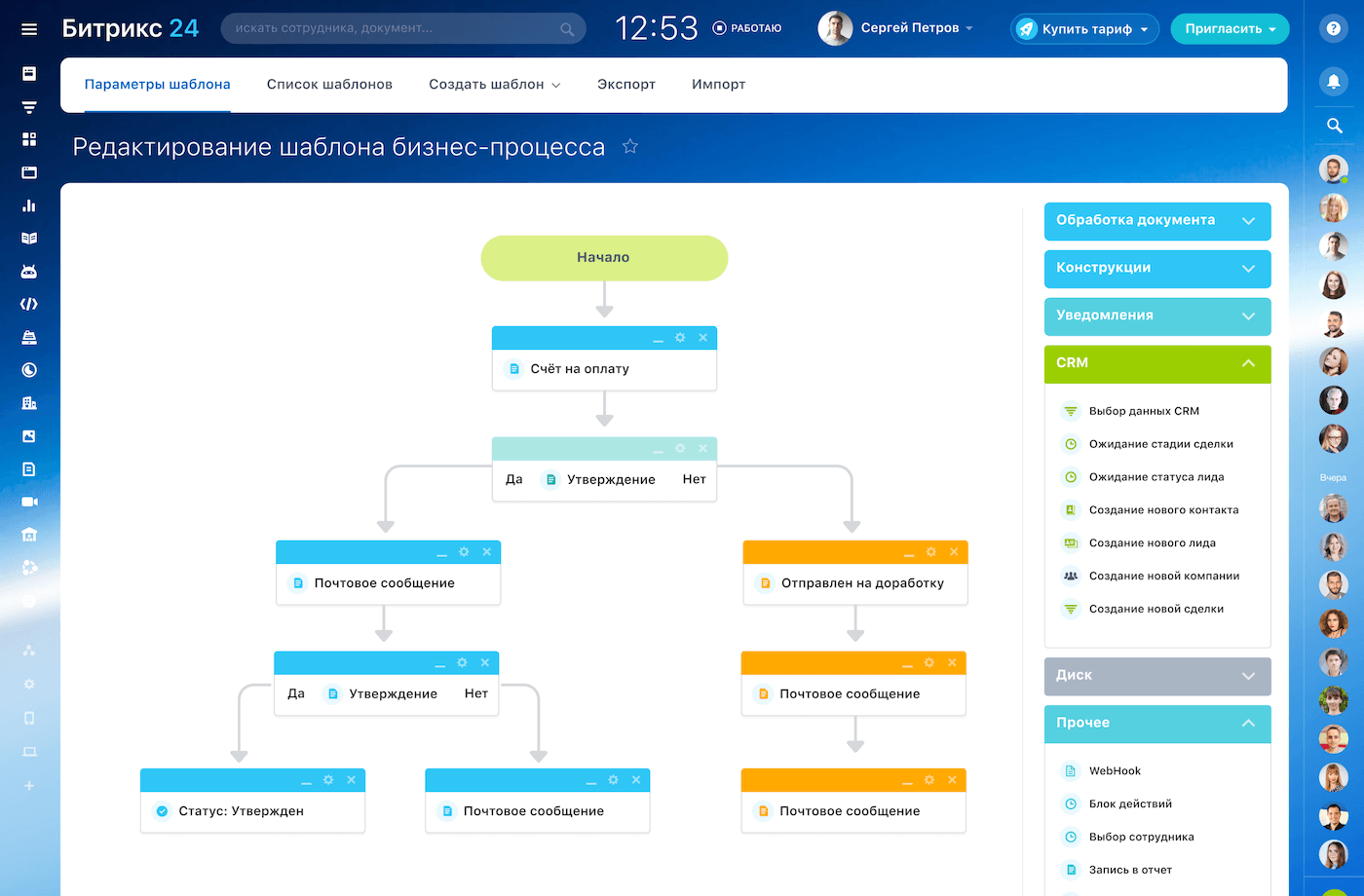Click the code brackets icon in left sidebar

click(x=29, y=304)
